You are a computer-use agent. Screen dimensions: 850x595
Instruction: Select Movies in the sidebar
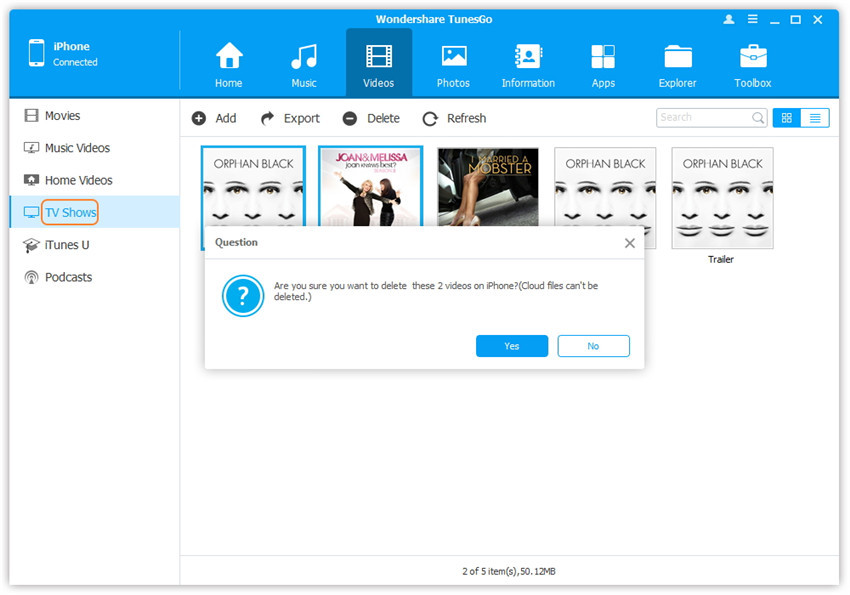[62, 116]
